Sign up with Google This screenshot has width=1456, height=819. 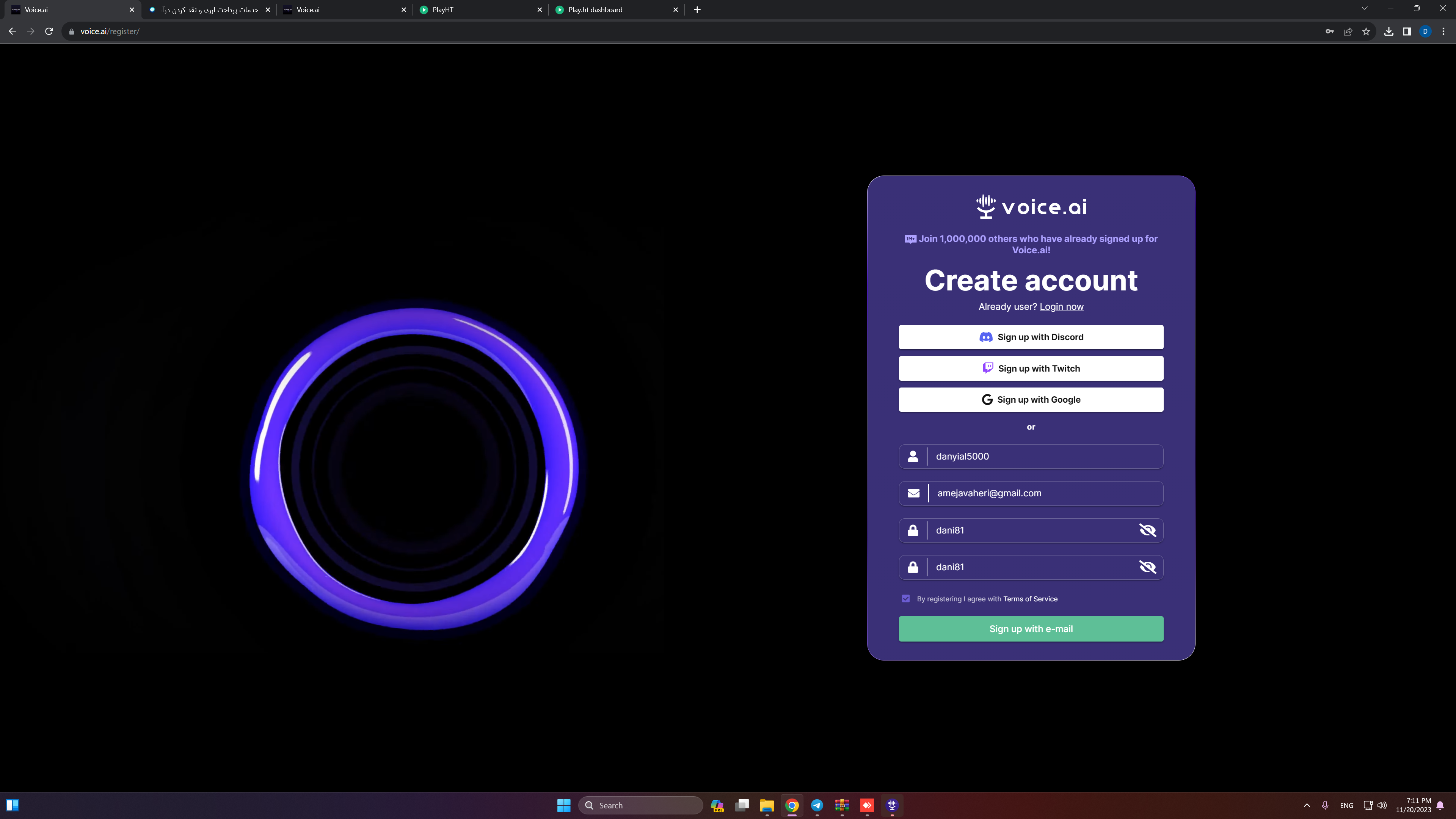pyautogui.click(x=1031, y=400)
